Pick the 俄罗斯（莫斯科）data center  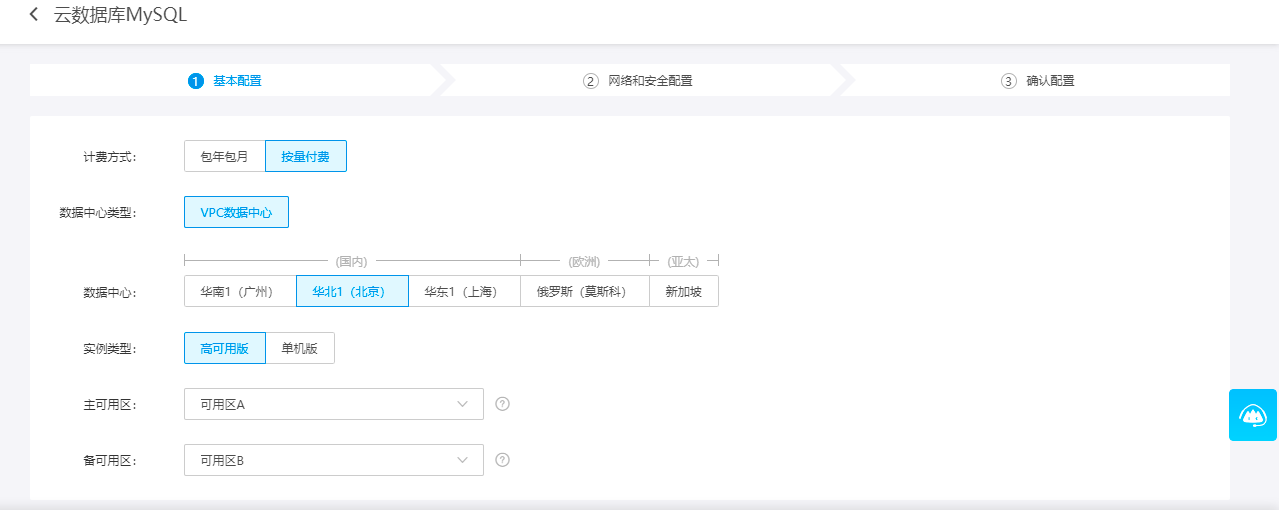point(585,292)
